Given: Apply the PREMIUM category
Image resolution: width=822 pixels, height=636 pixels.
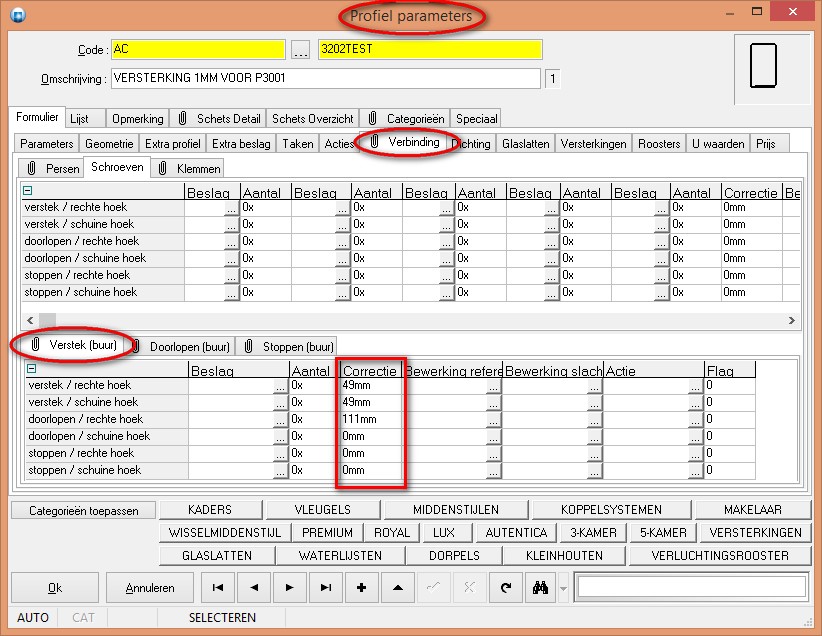Looking at the screenshot, I should point(328,533).
